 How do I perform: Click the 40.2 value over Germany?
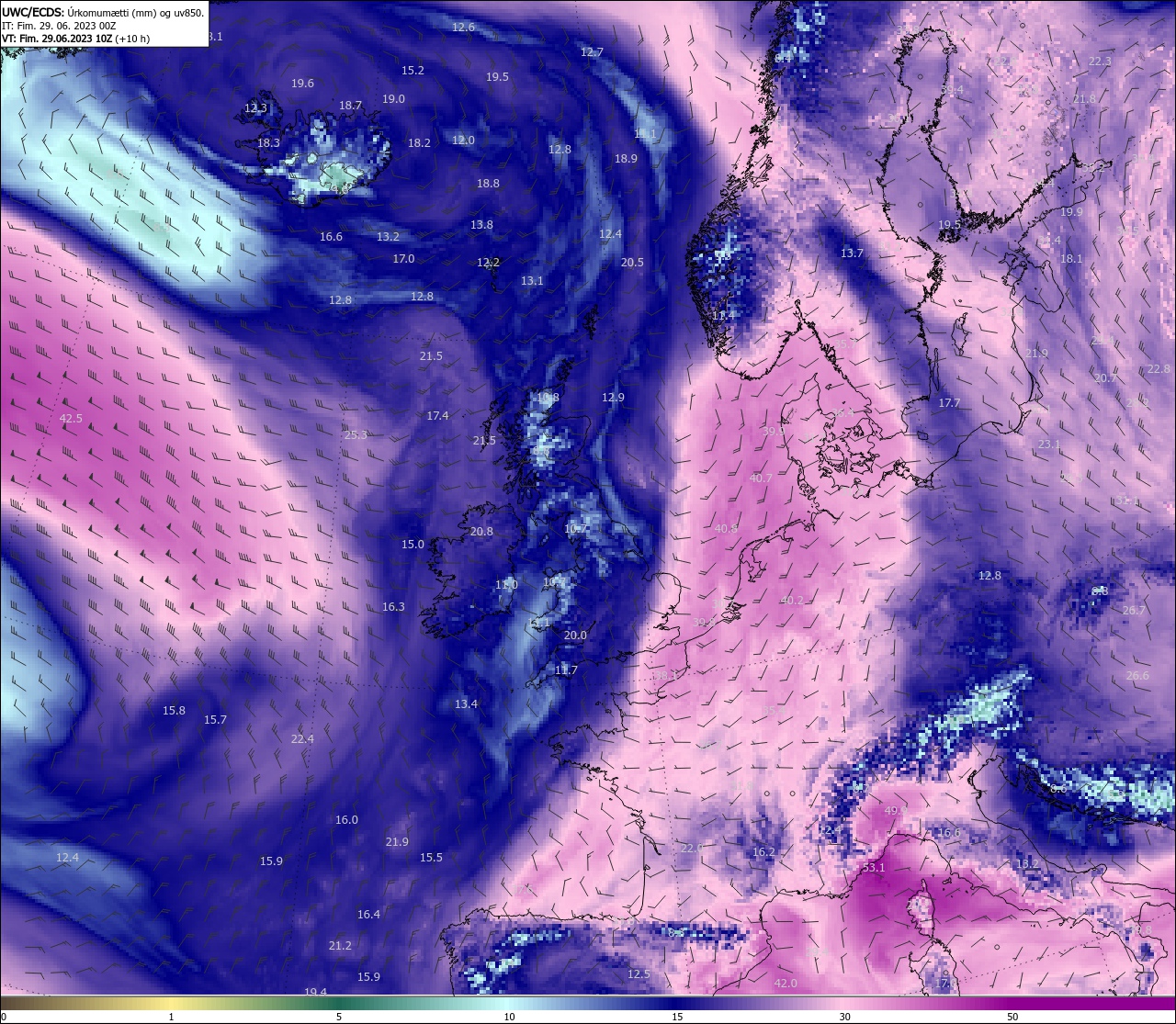click(x=791, y=601)
